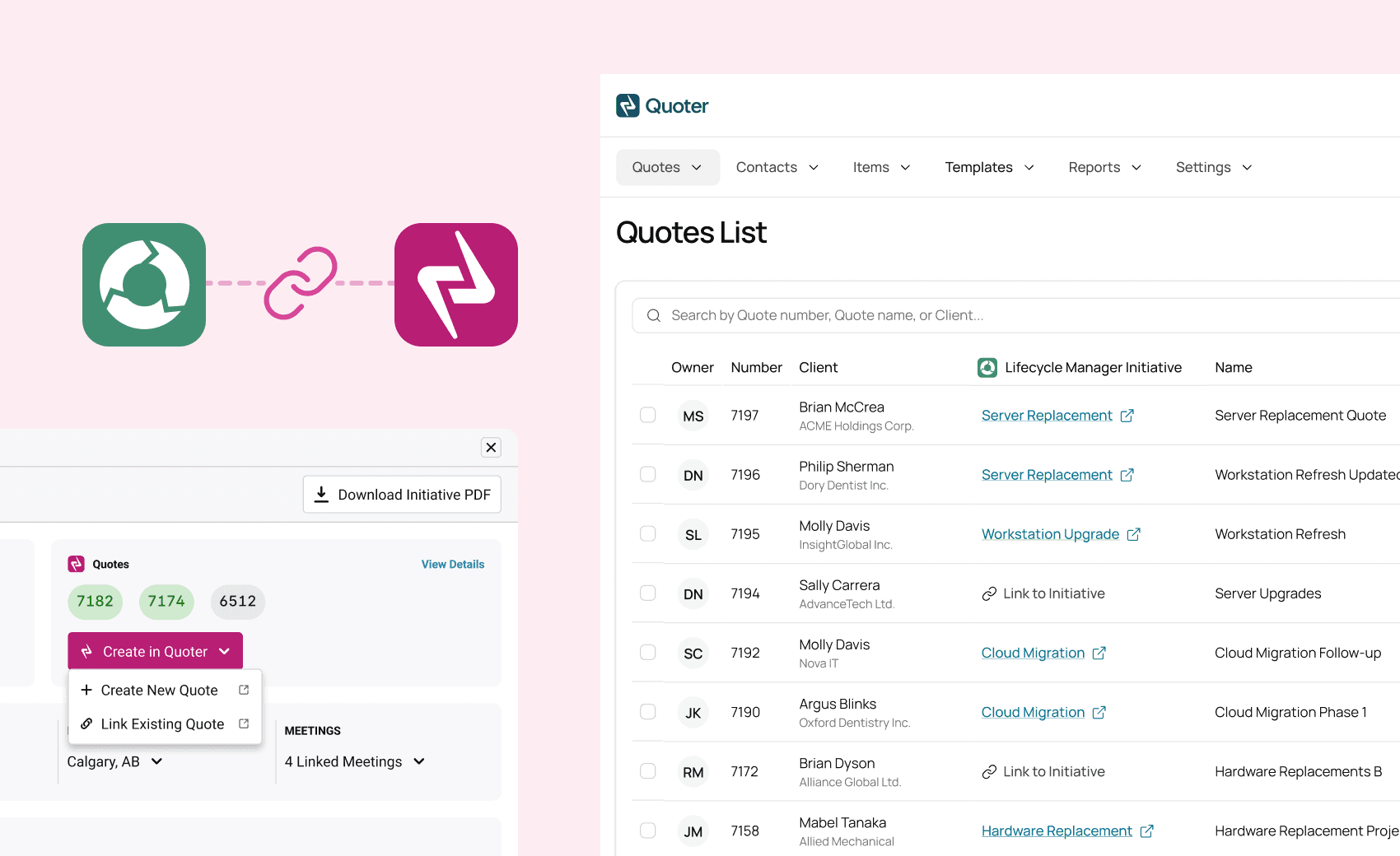This screenshot has width=1400, height=856.
Task: Open the Settings menu
Action: (1214, 167)
